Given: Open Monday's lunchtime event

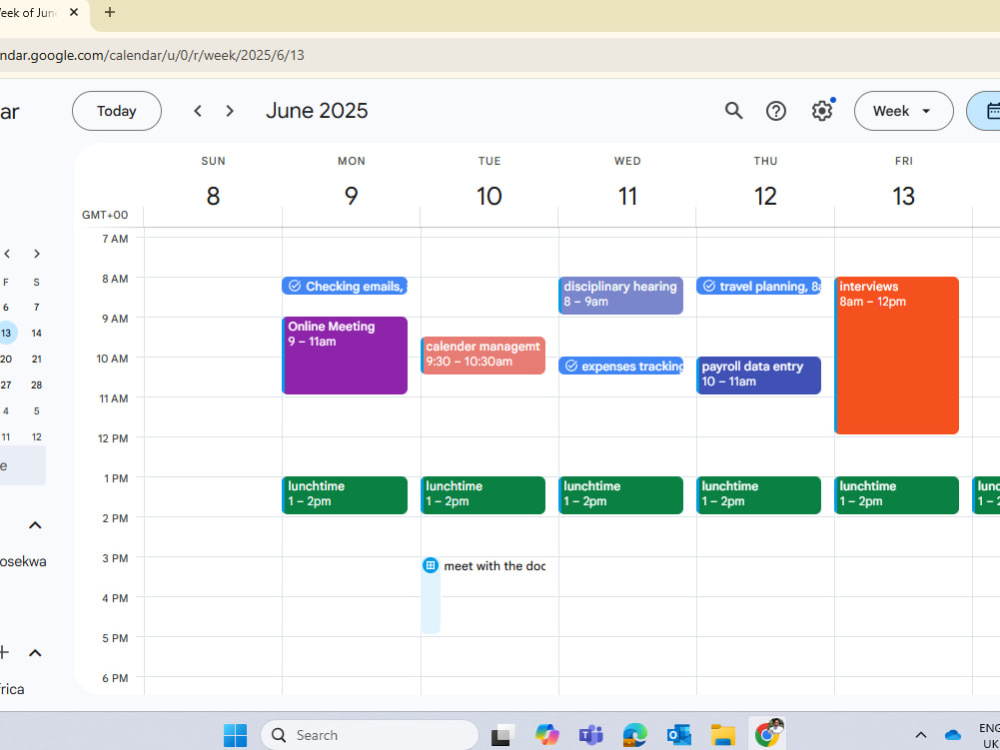Looking at the screenshot, I should 344,495.
